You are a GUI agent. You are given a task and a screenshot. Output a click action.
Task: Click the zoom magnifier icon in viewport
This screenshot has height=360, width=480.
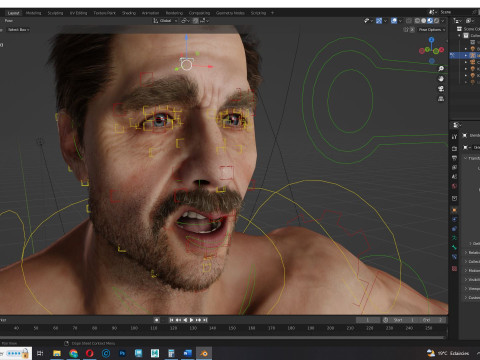(x=441, y=69)
